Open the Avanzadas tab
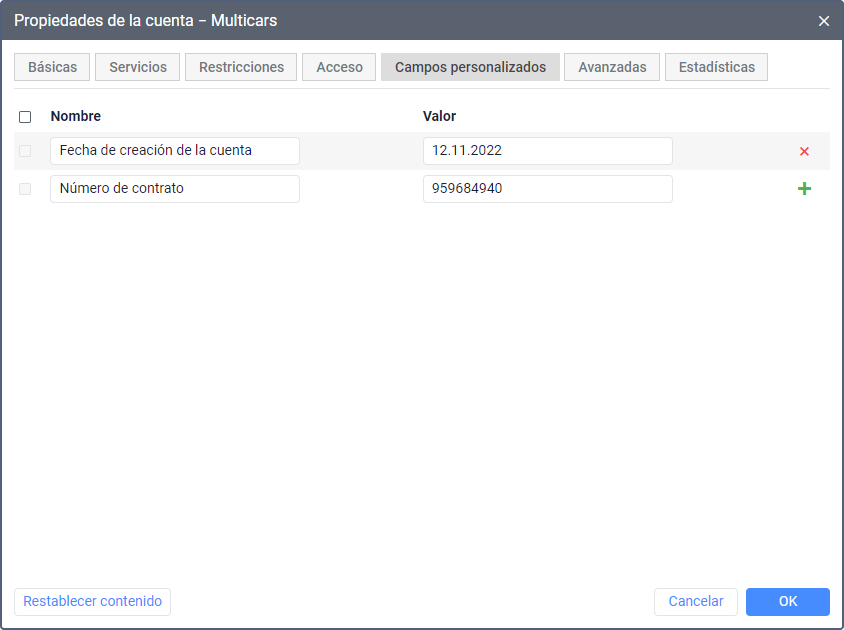This screenshot has height=630, width=844. 612,67
